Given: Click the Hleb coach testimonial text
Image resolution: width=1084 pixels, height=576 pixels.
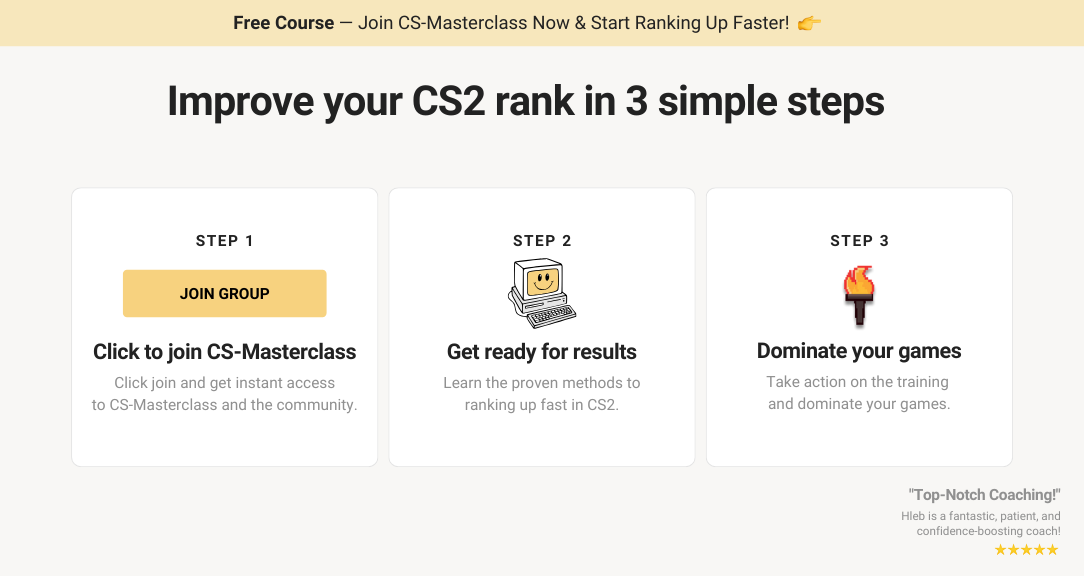Looking at the screenshot, I should 981,523.
